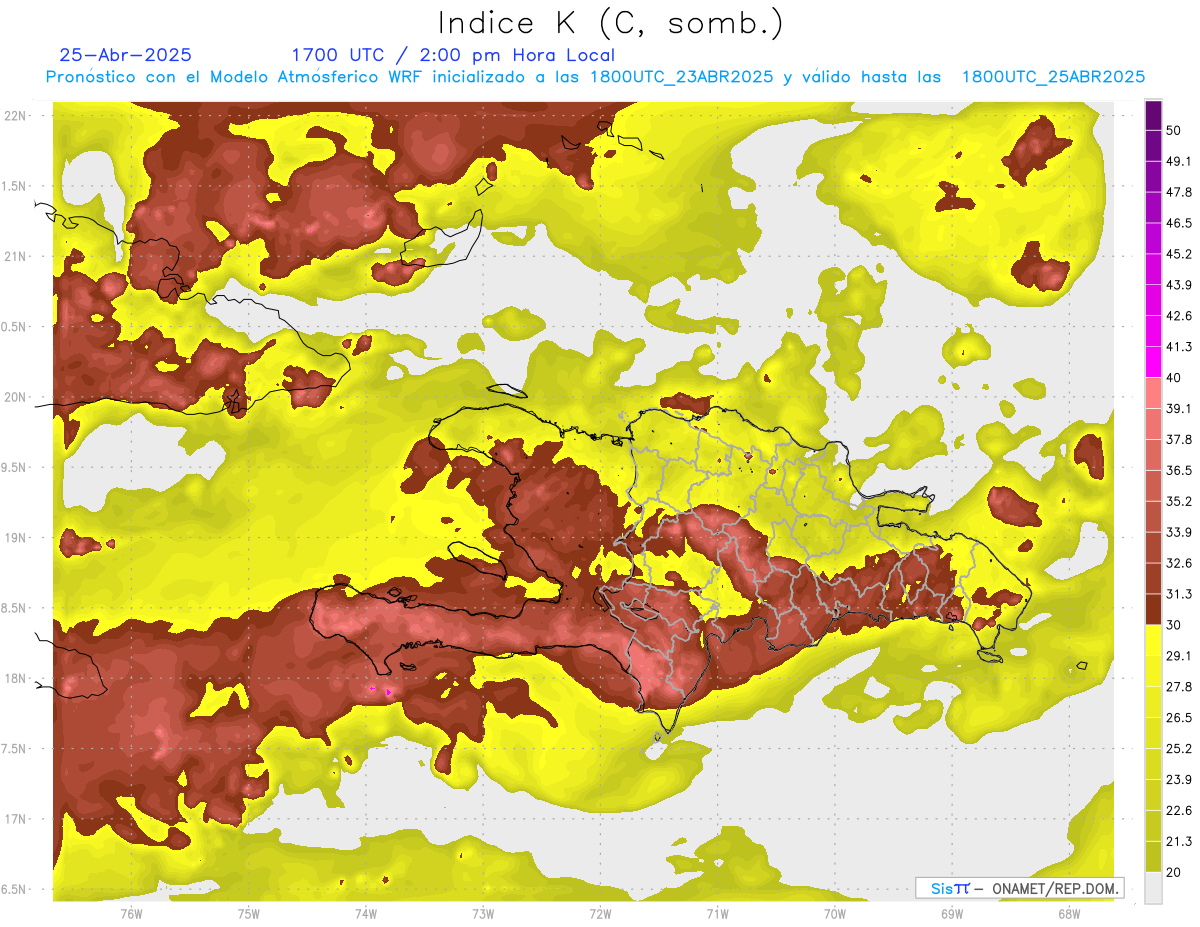This screenshot has height=927, width=1200.
Task: Click the colorbar value '39.1'
Action: tap(1179, 409)
